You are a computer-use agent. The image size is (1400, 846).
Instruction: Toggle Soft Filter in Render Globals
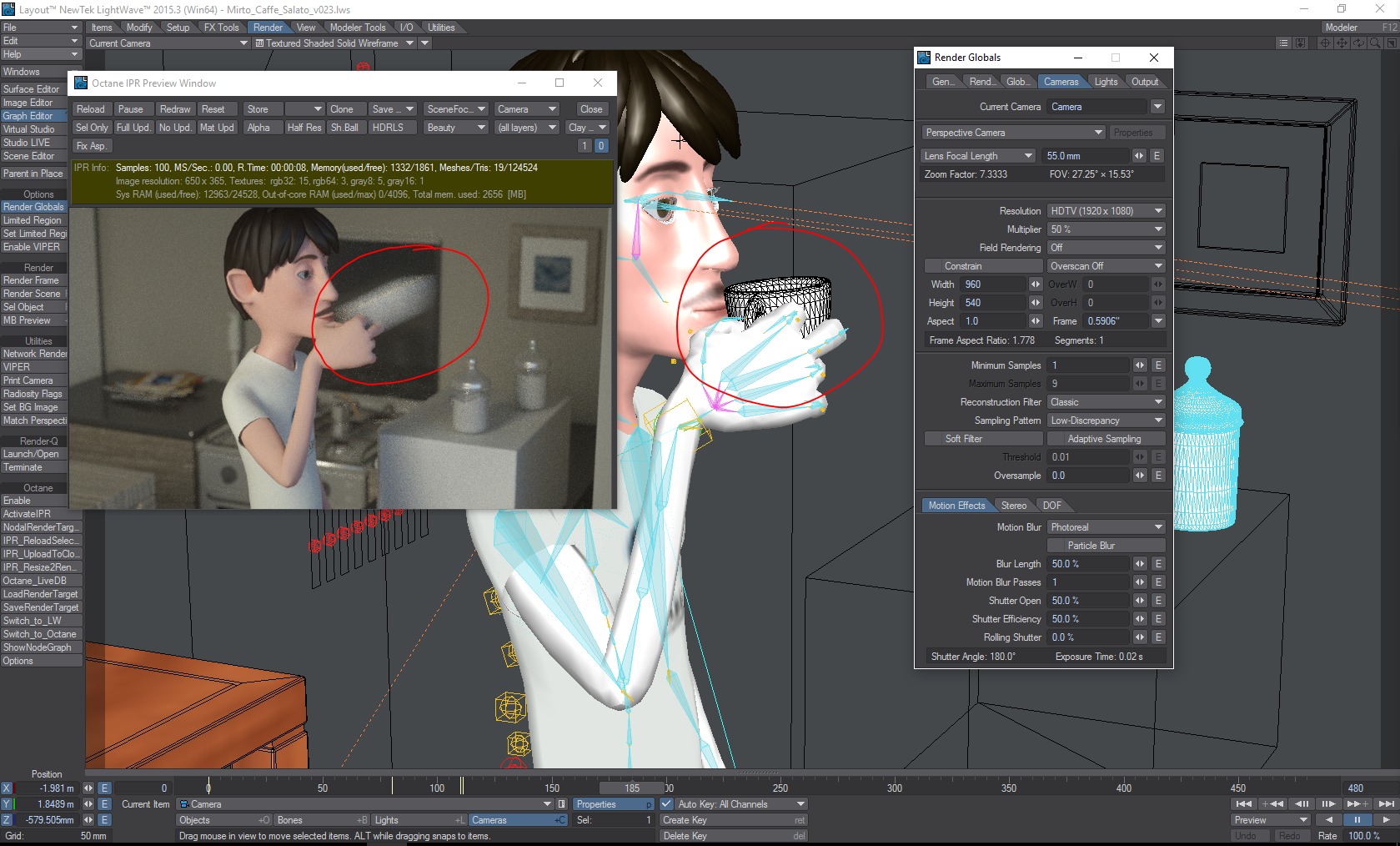tap(984, 439)
